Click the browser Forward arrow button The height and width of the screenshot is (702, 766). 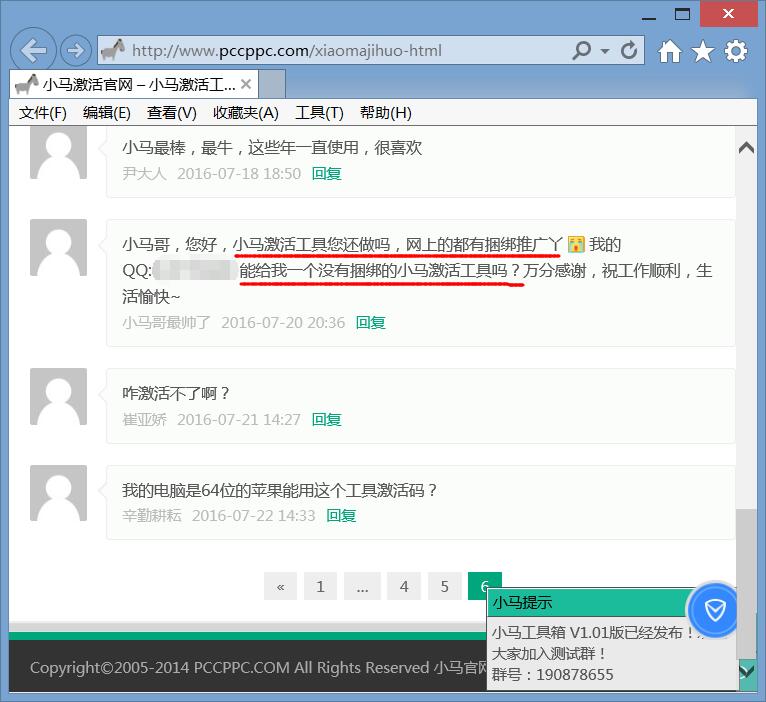point(76,50)
